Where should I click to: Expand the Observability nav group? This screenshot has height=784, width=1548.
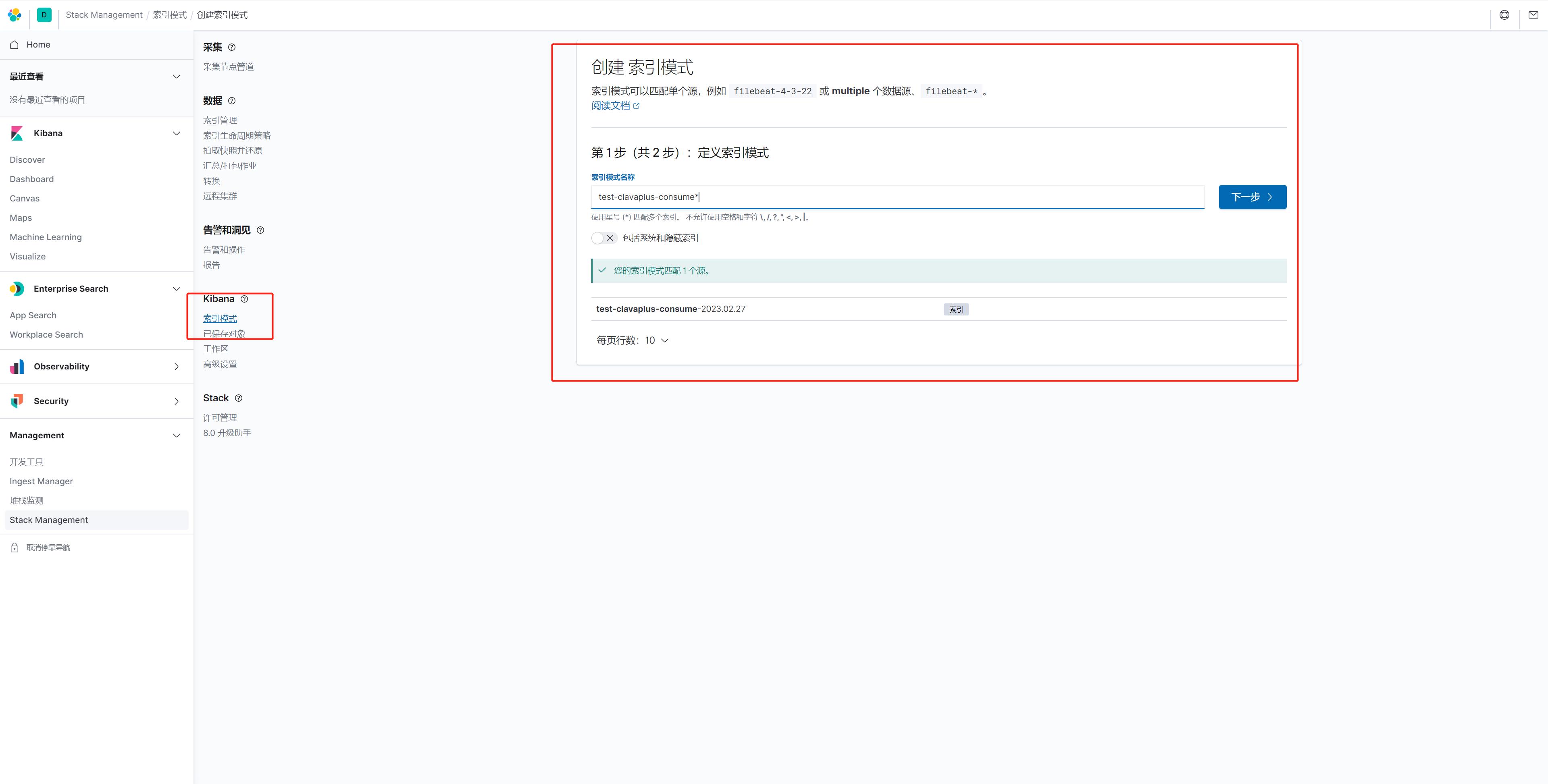click(176, 367)
